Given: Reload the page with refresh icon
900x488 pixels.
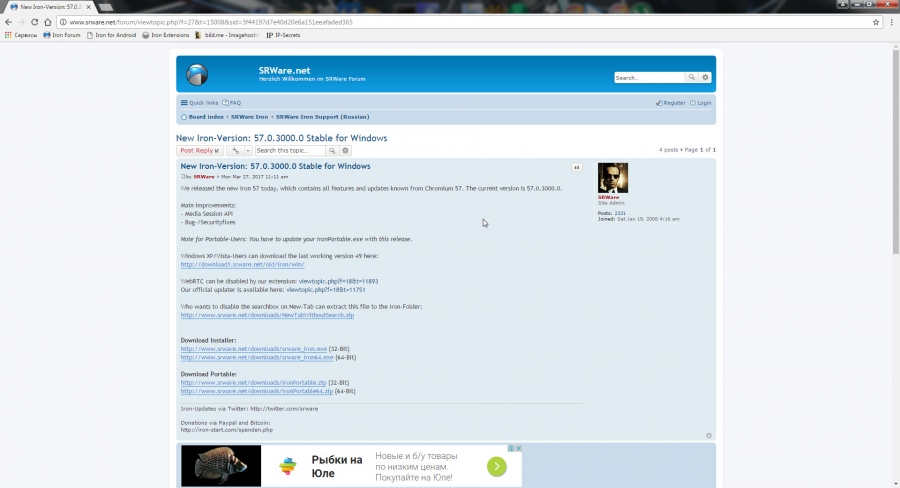Looking at the screenshot, I should pos(34,22).
